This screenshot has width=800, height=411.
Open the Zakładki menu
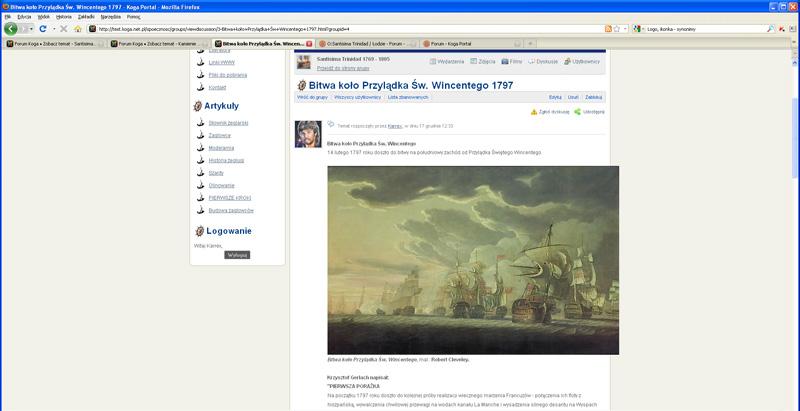pyautogui.click(x=86, y=17)
